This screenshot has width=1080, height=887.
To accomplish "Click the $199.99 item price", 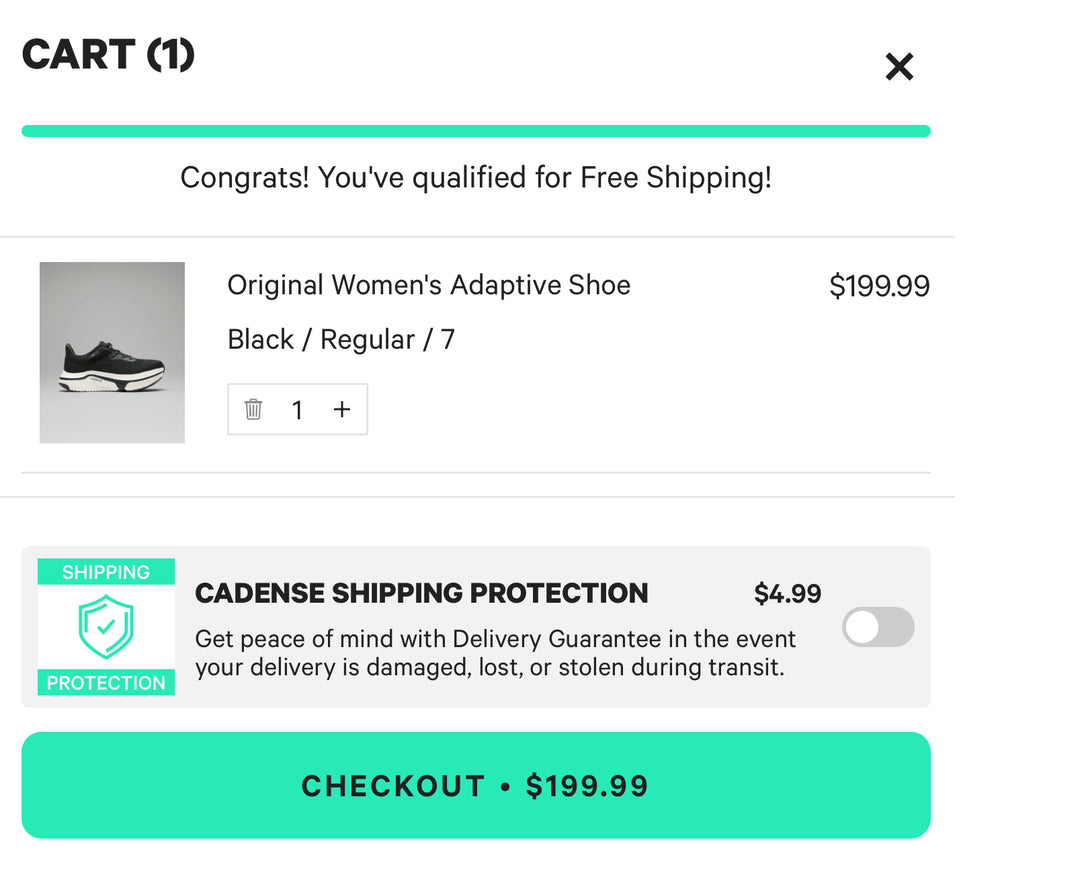I will [879, 286].
